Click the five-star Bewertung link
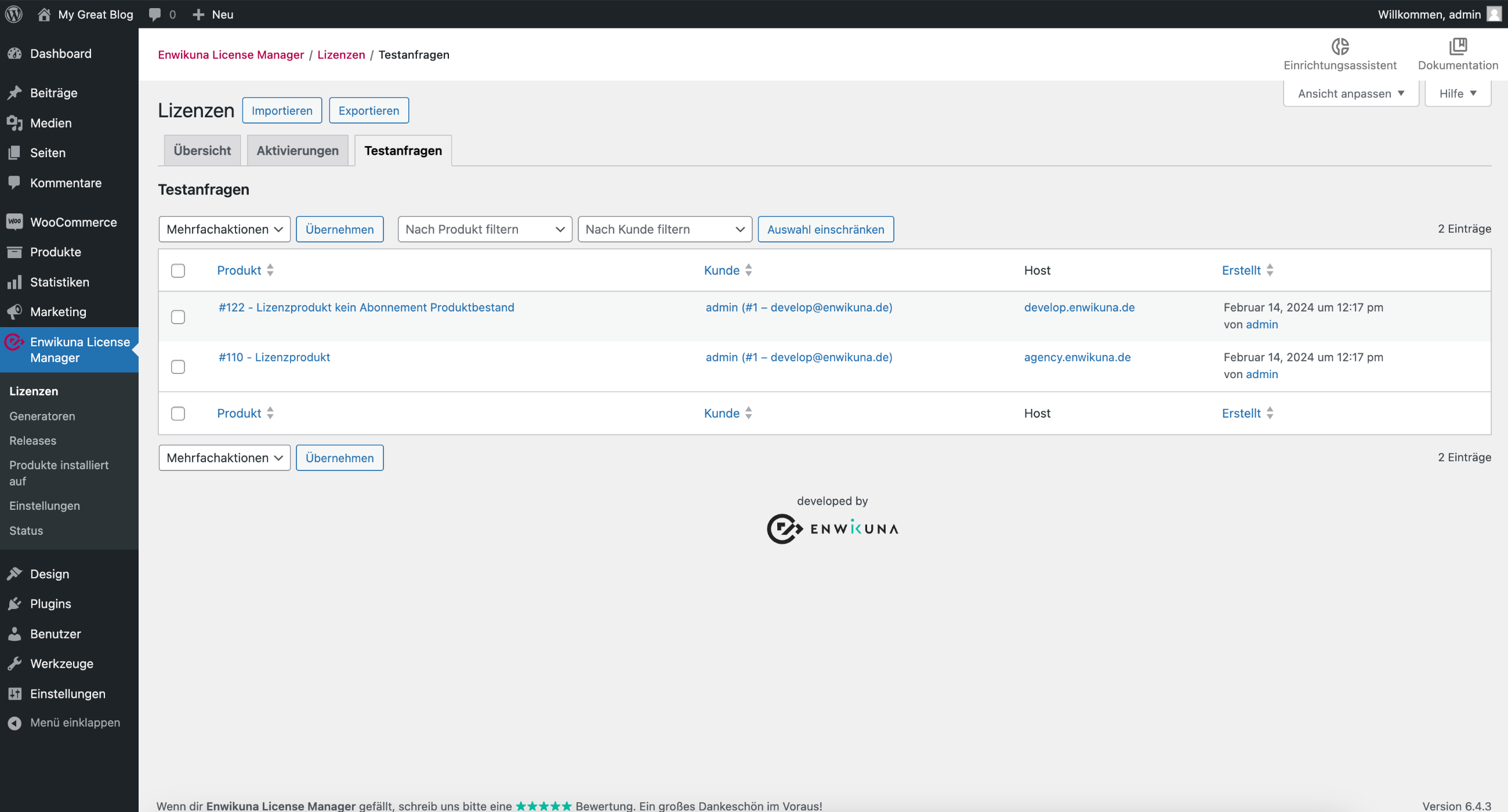 (543, 806)
